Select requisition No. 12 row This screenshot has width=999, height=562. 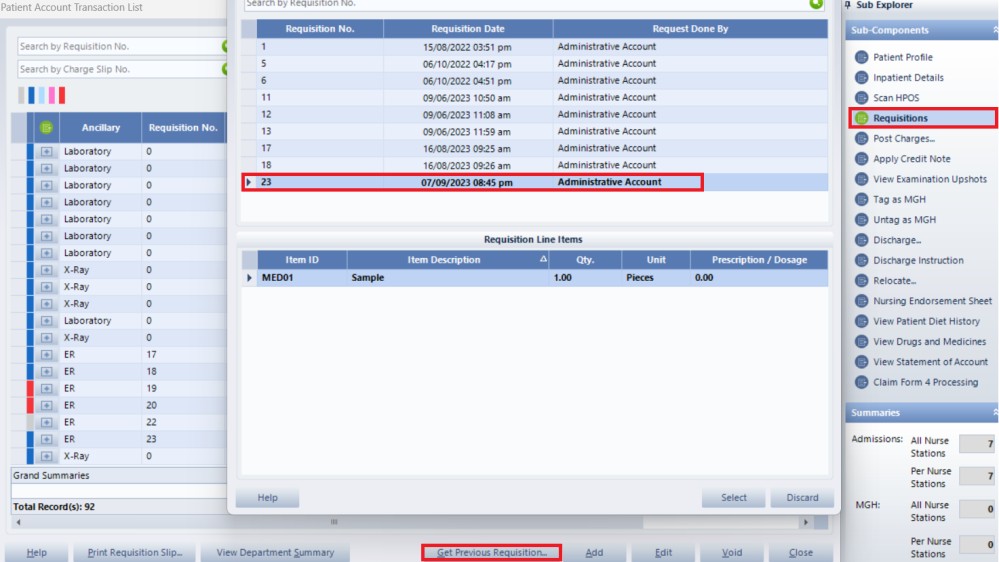click(400, 114)
